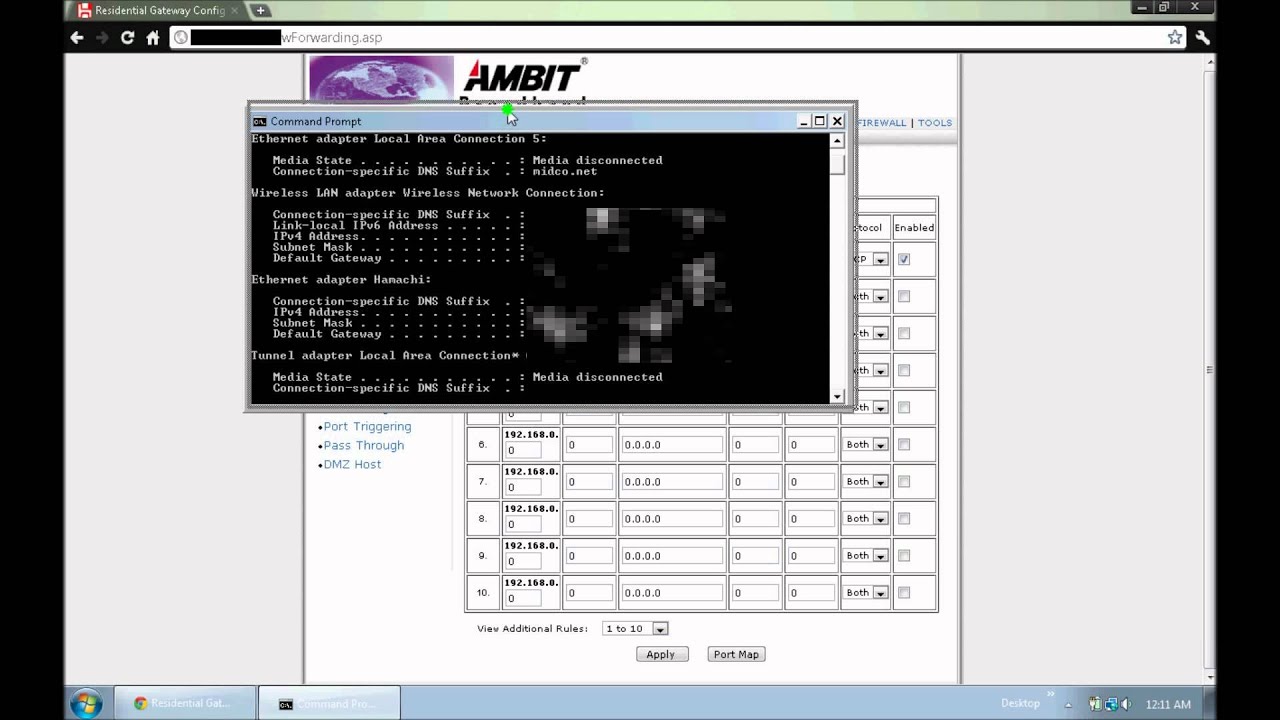The height and width of the screenshot is (720, 1280).
Task: Open the Windows Start menu orb
Action: pyautogui.click(x=86, y=703)
